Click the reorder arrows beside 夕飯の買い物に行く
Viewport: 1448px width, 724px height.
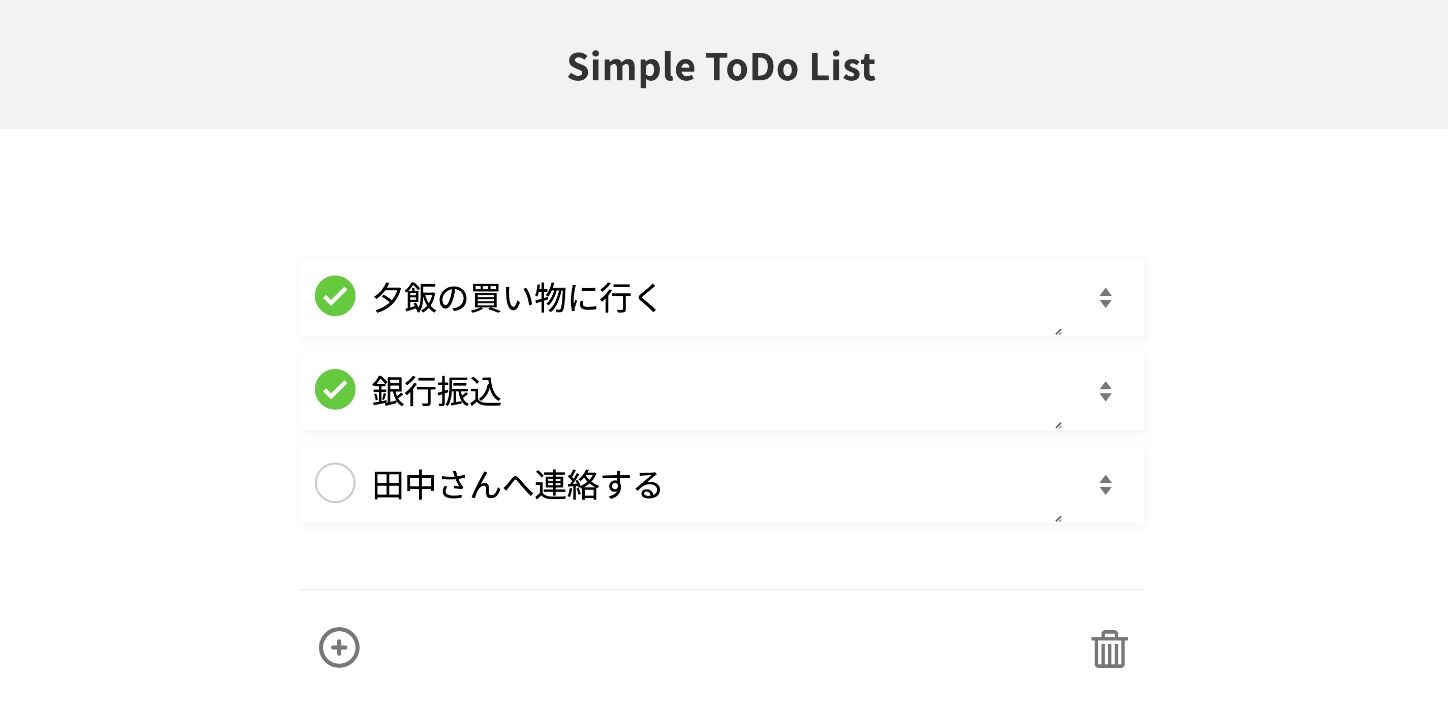pos(1105,297)
